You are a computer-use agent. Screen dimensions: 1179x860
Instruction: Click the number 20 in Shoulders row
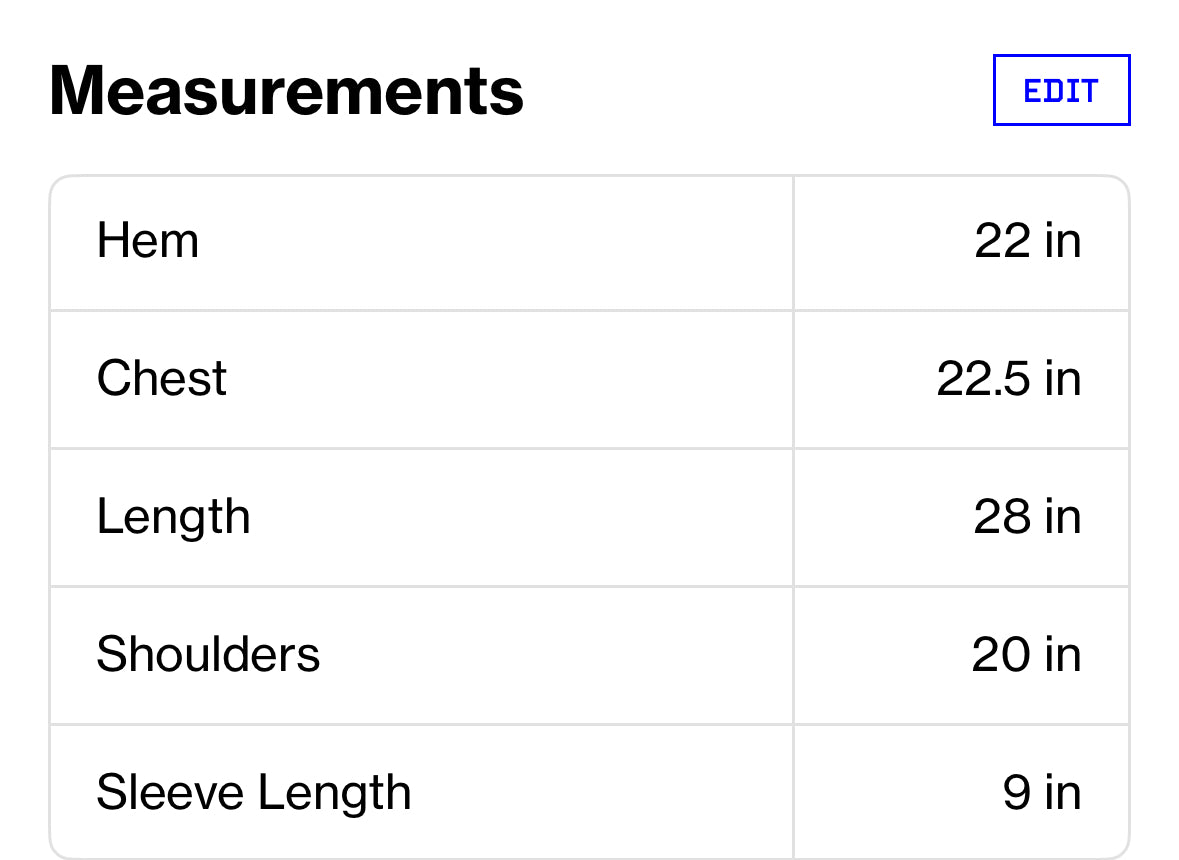[x=1001, y=655]
